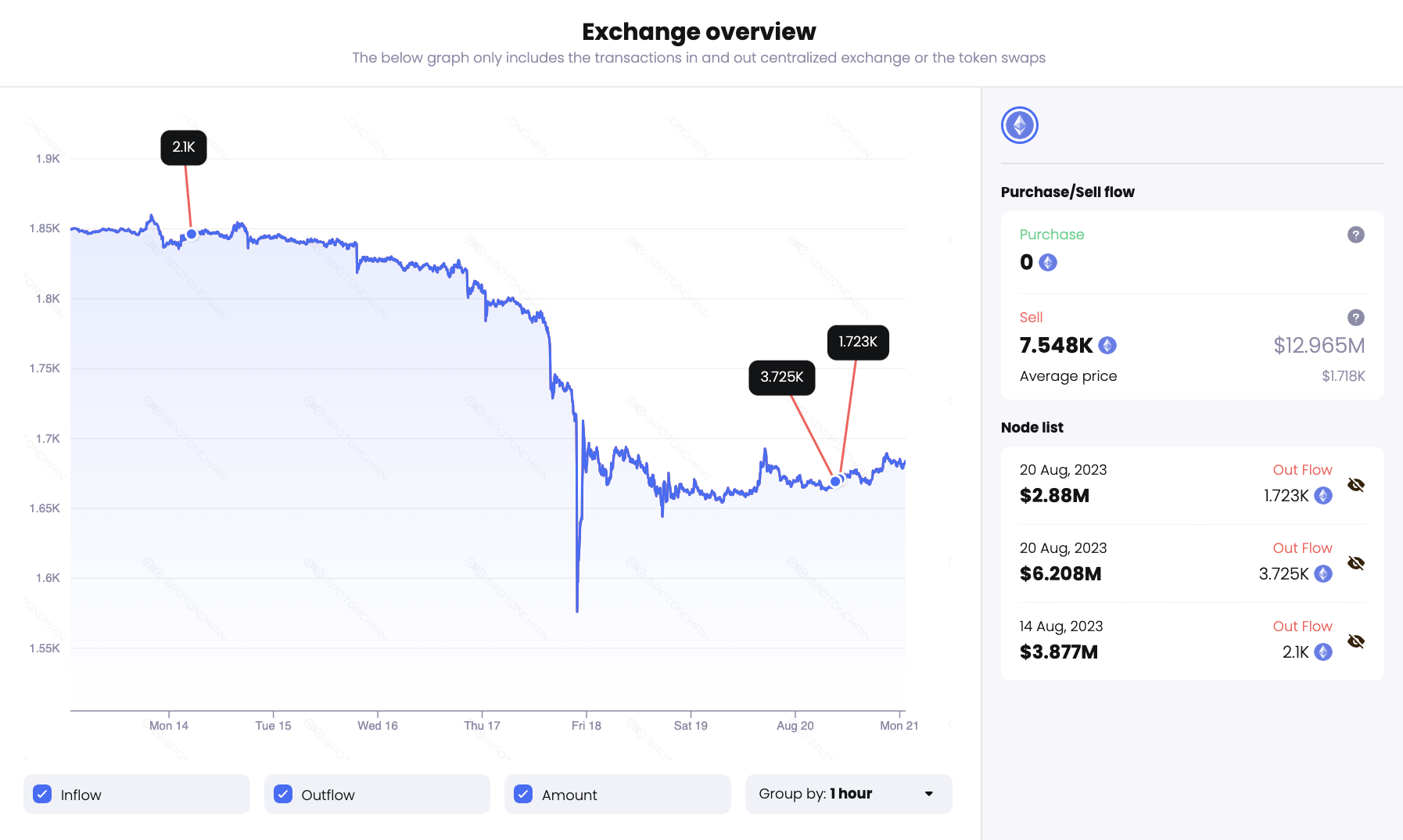
Task: Open the Group by 1 hour dropdown
Action: point(848,794)
